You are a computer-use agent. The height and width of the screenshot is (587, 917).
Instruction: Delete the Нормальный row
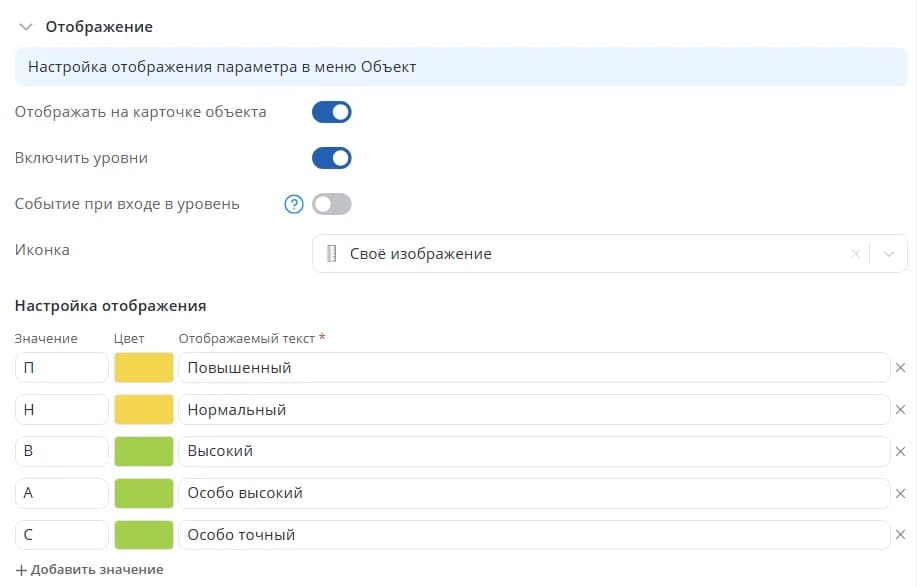(901, 410)
